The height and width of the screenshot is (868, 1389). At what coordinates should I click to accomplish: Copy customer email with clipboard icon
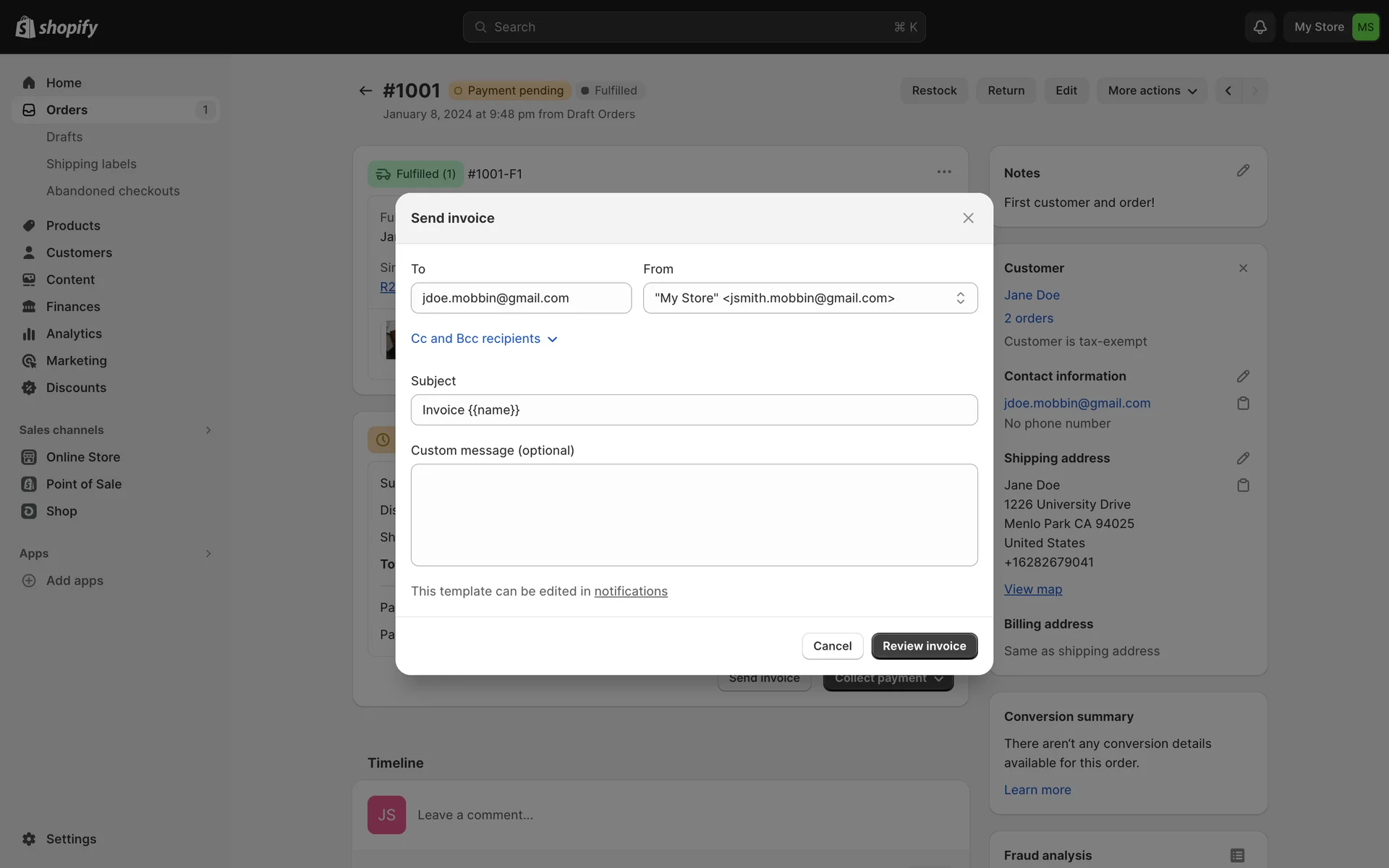coord(1243,403)
